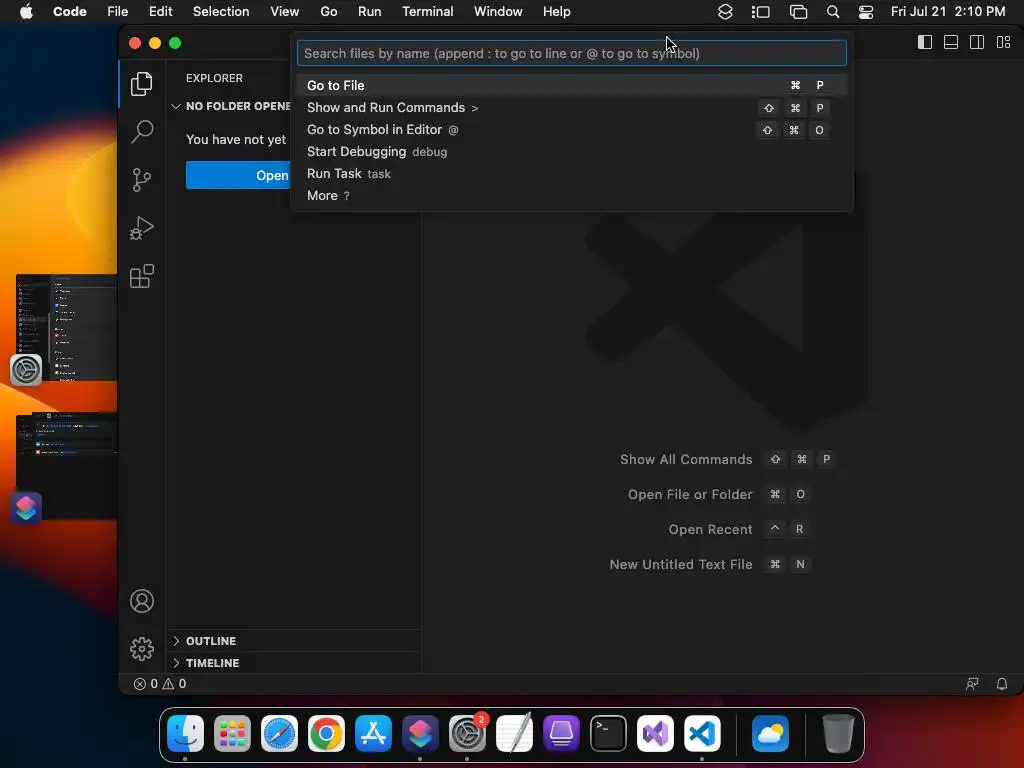Select Go to File in quick picker
This screenshot has width=1024, height=768.
(571, 86)
